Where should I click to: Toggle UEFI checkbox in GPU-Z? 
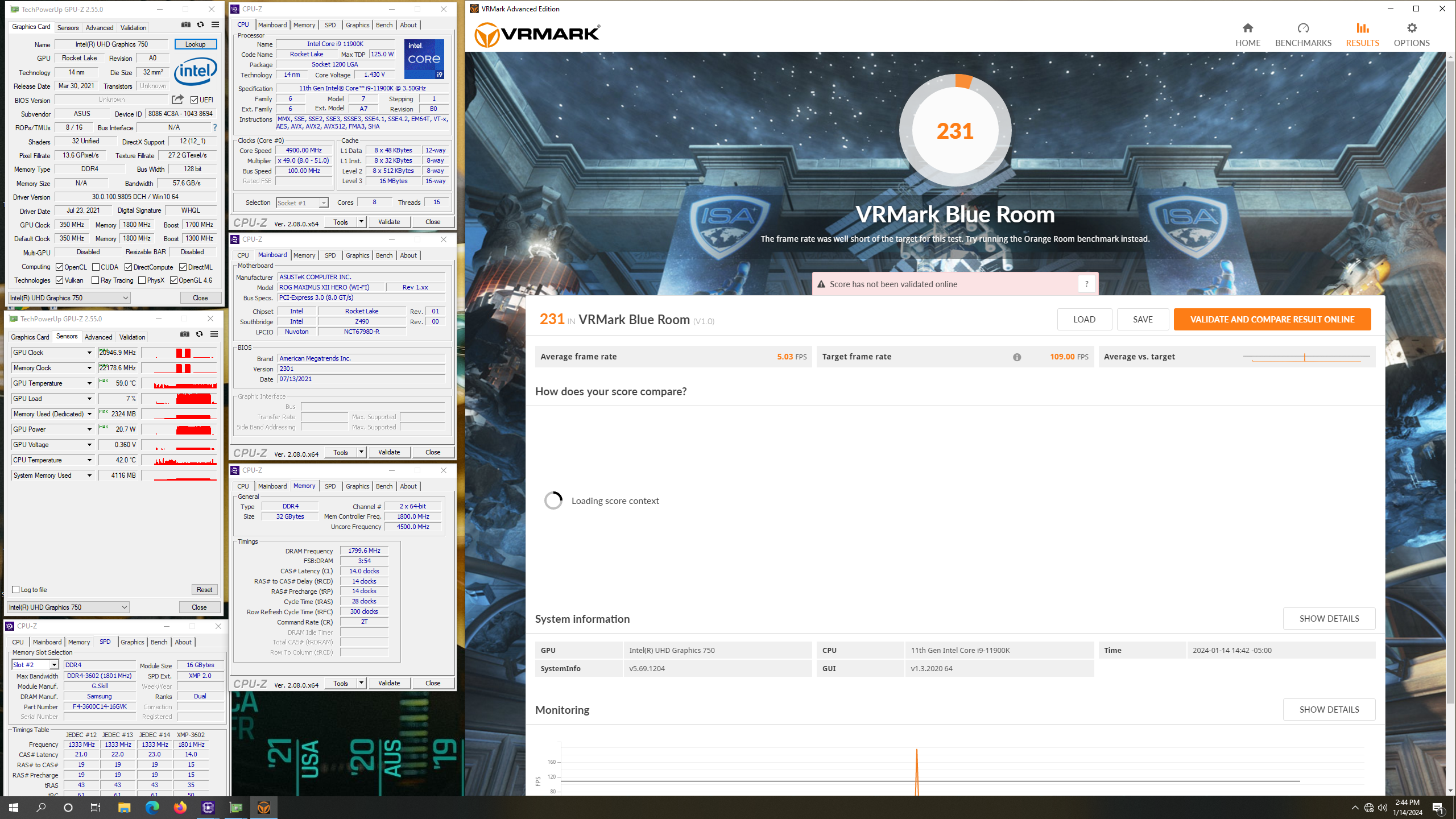click(x=194, y=100)
